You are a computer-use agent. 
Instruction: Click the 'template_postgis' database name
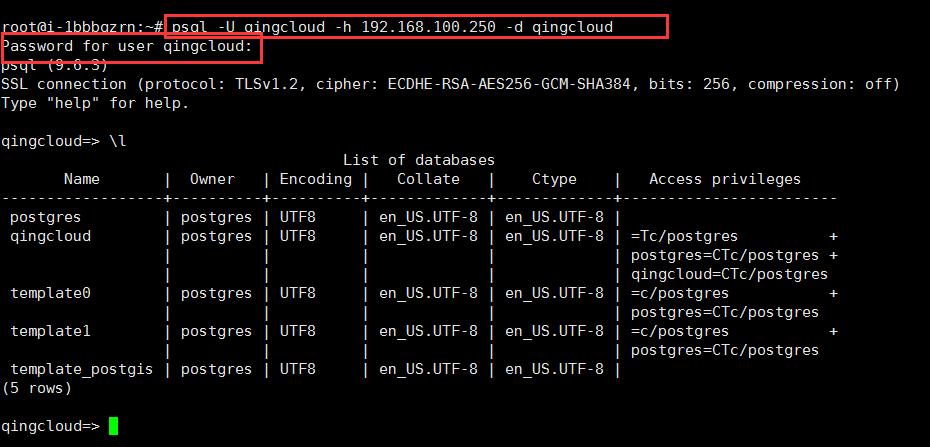click(82, 369)
